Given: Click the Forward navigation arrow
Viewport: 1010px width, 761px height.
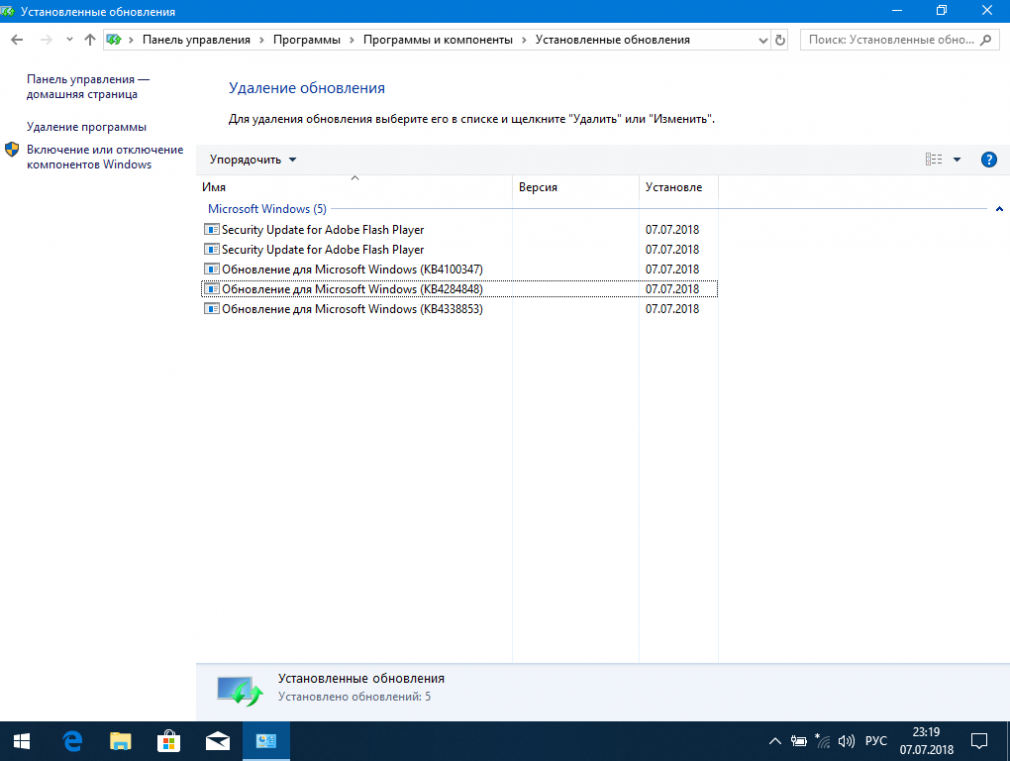Looking at the screenshot, I should tap(46, 40).
